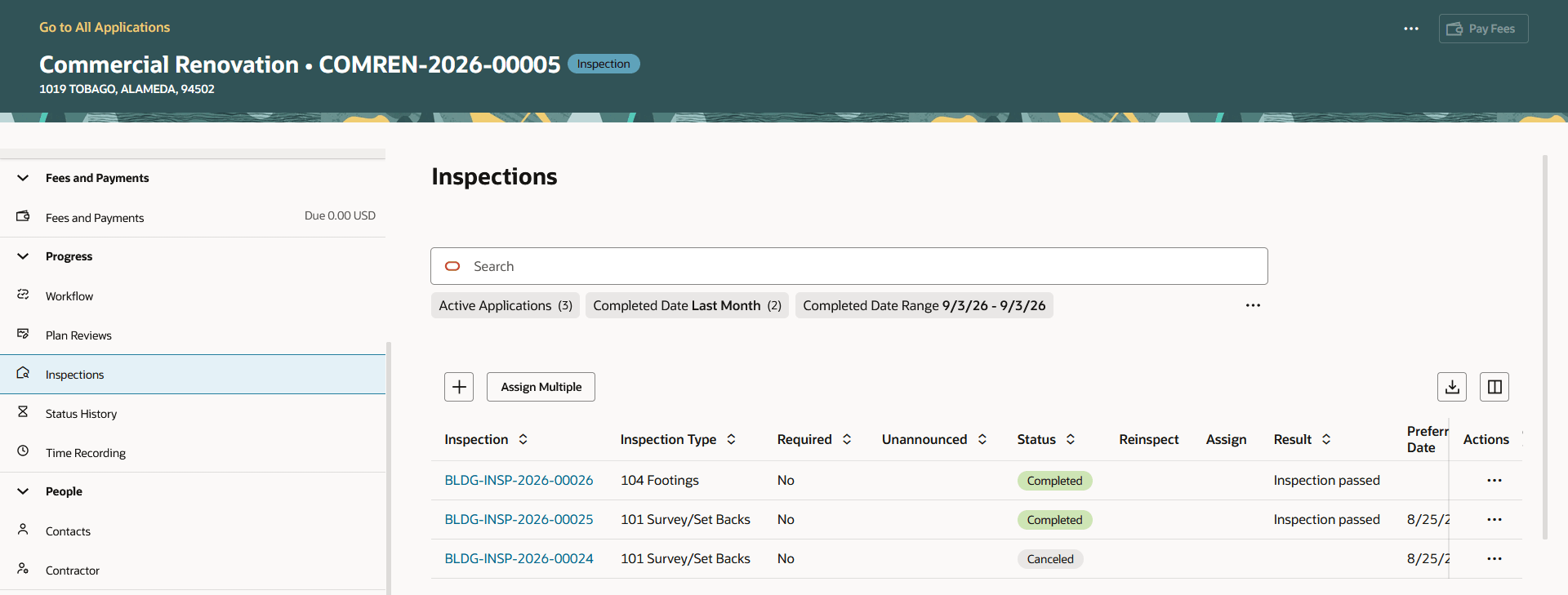
Task: Click the Time Recording clock icon
Action: coord(23,451)
